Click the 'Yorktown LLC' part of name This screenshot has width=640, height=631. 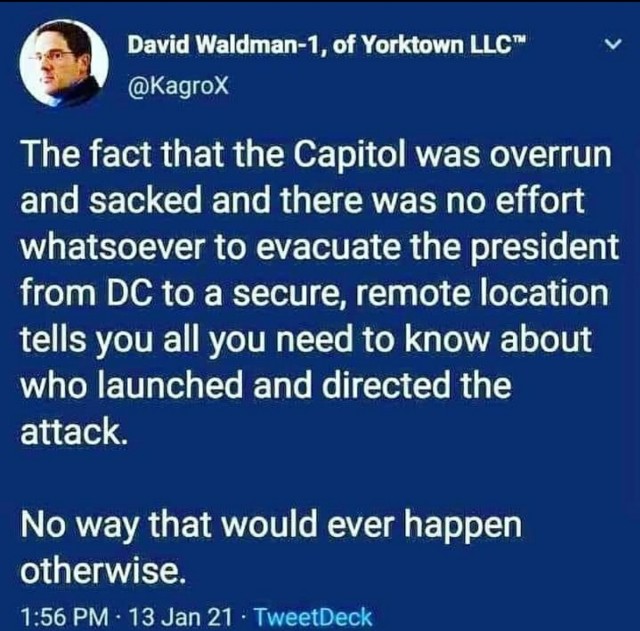(x=442, y=44)
